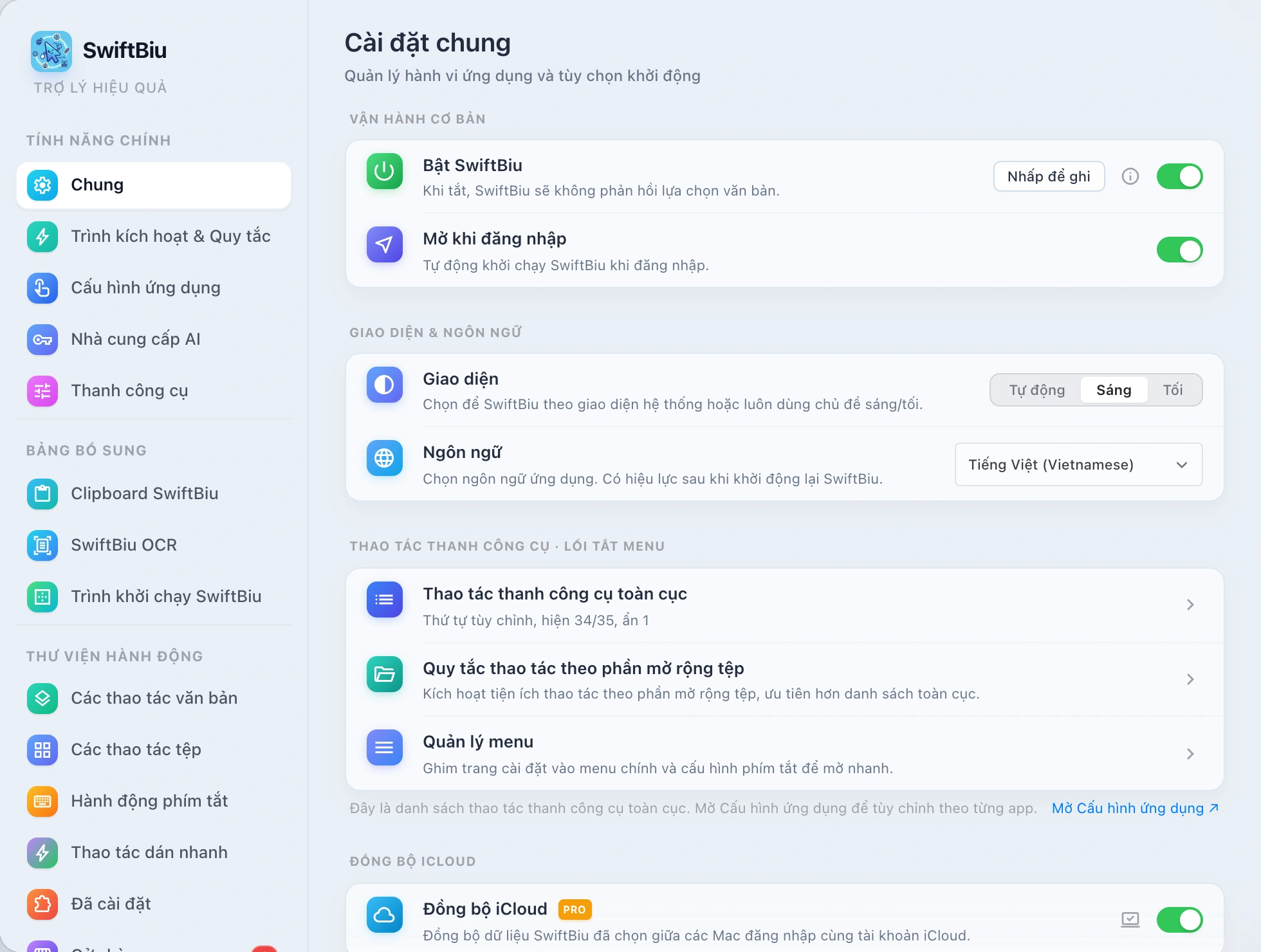Open the Đã cài đặt page

154,904
